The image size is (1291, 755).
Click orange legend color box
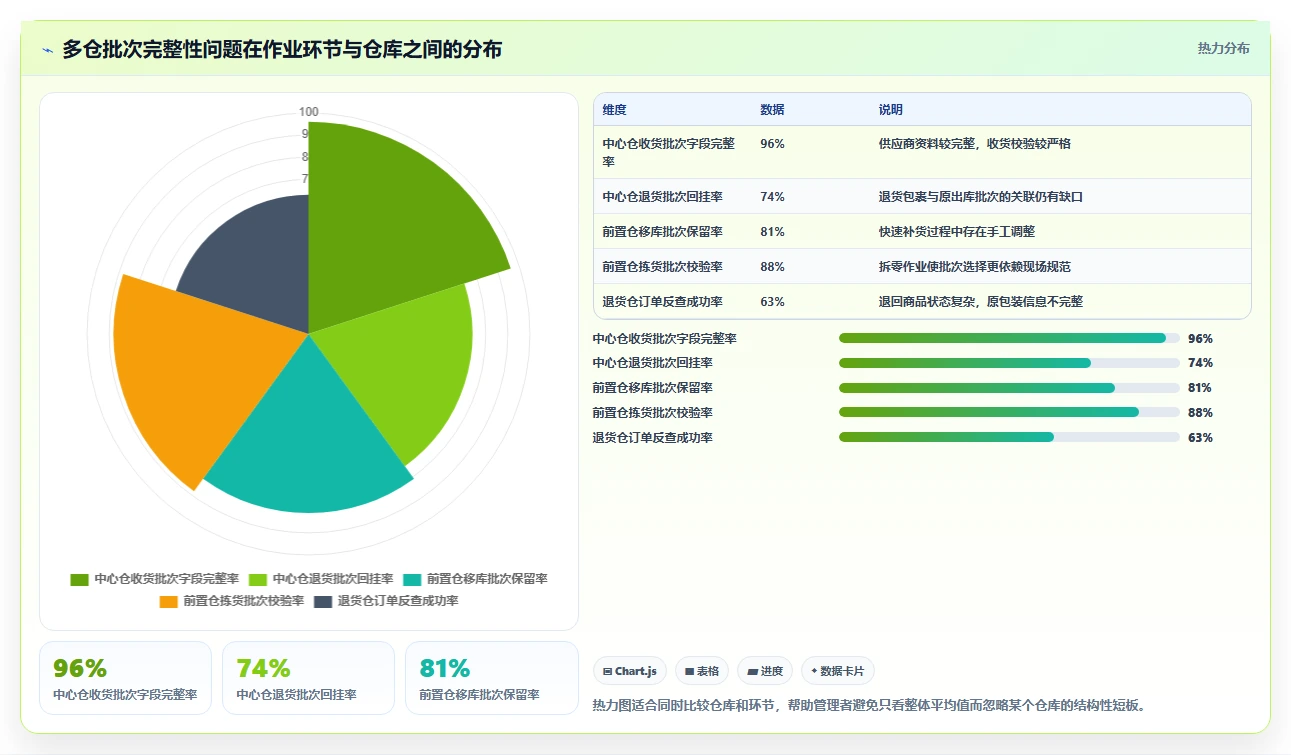(169, 601)
